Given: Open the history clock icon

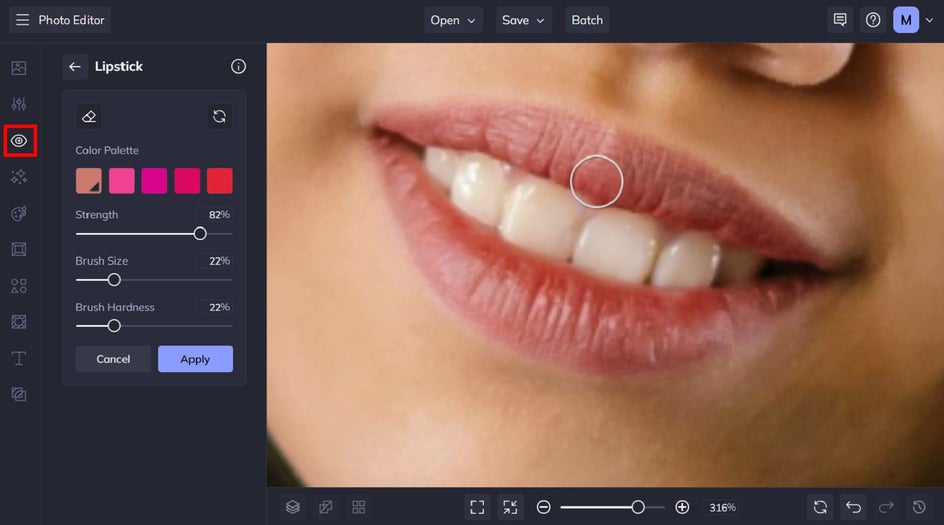Looking at the screenshot, I should 919,508.
